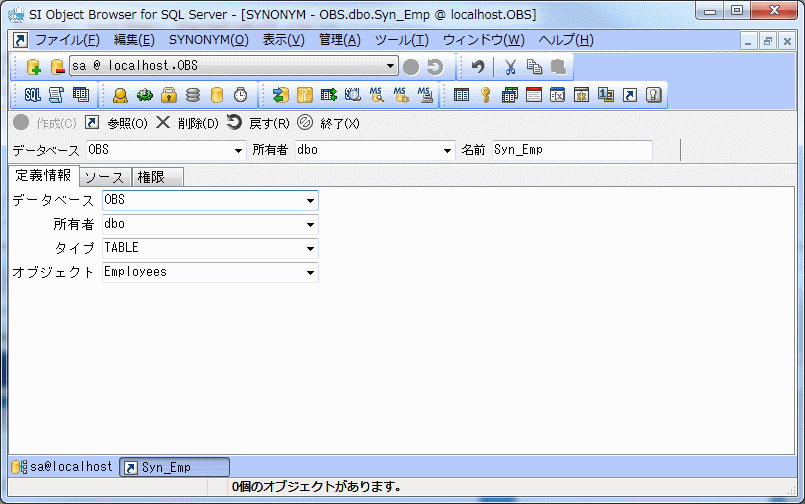Click the 名前 field containing Syn_Emp
805x504 pixels.
[570, 151]
